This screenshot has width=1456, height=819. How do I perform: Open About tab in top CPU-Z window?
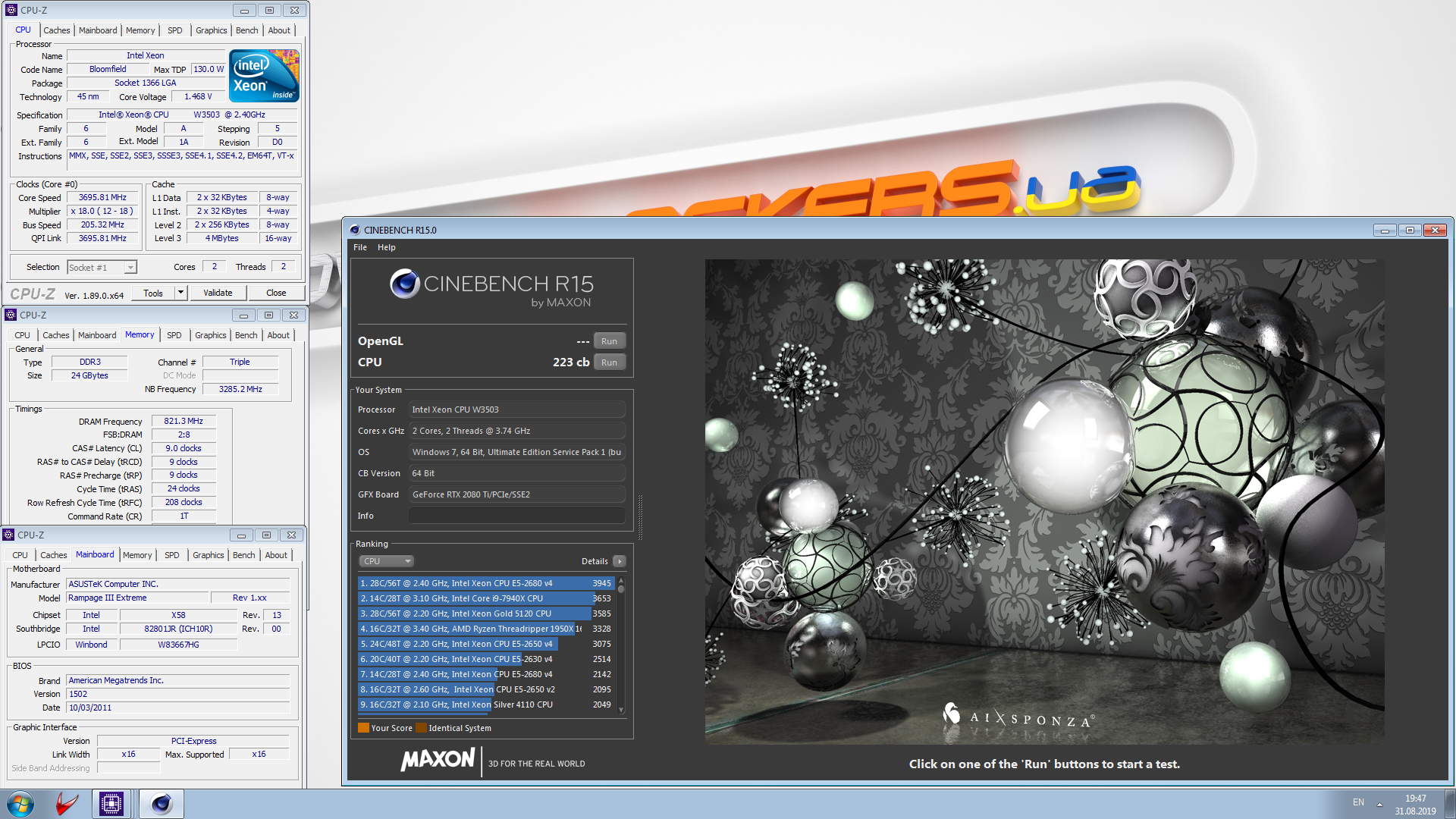pos(279,30)
